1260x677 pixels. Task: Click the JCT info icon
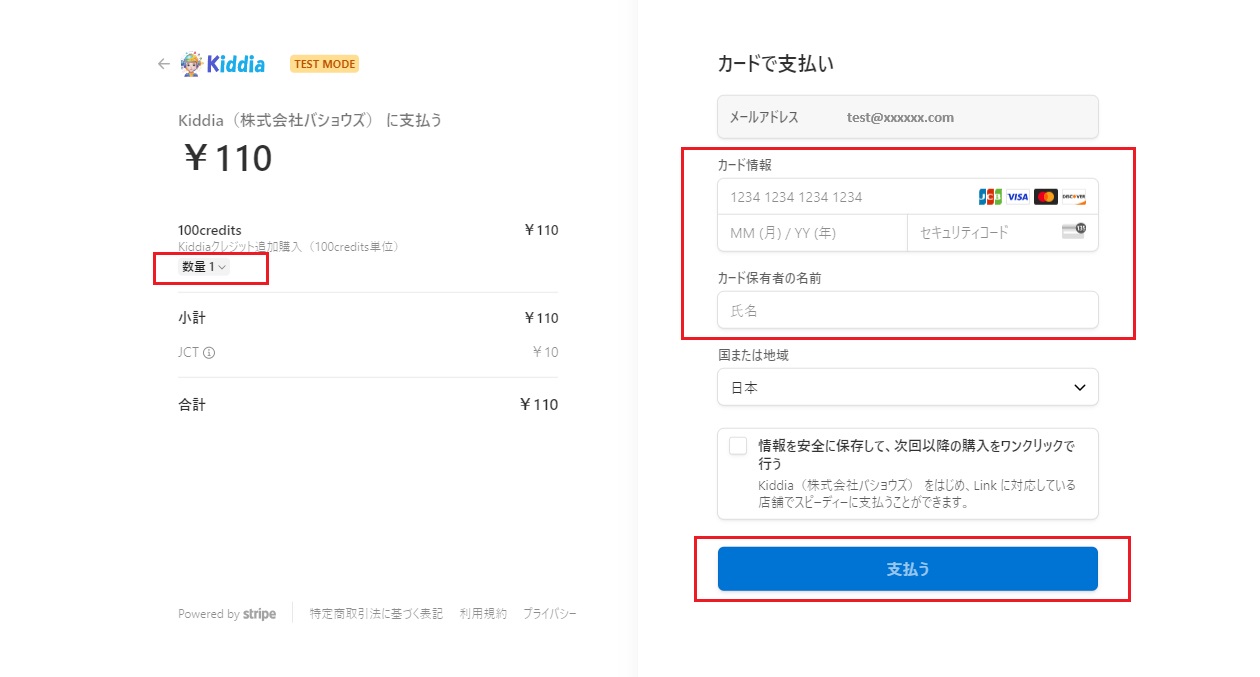click(210, 353)
